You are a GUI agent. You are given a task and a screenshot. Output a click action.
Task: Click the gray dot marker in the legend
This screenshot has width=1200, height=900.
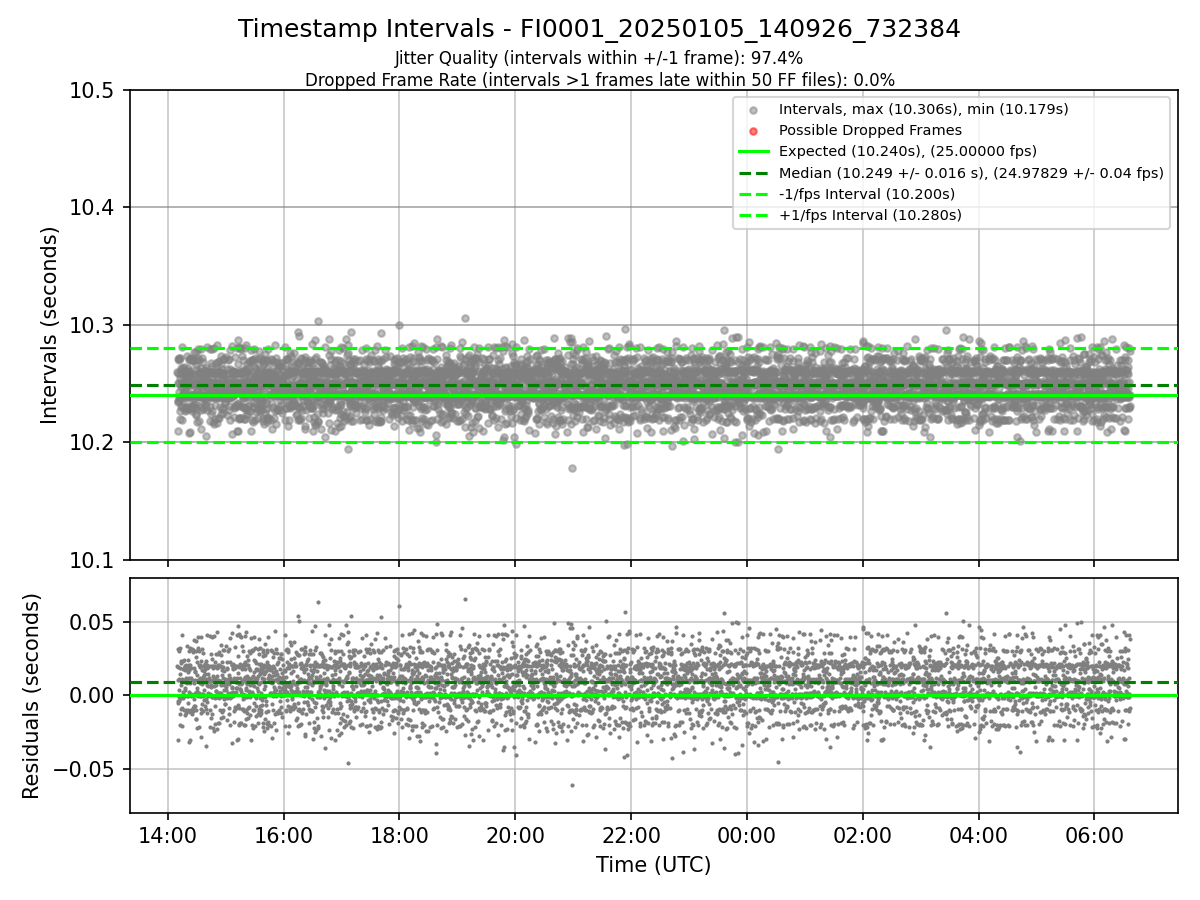tap(754, 110)
